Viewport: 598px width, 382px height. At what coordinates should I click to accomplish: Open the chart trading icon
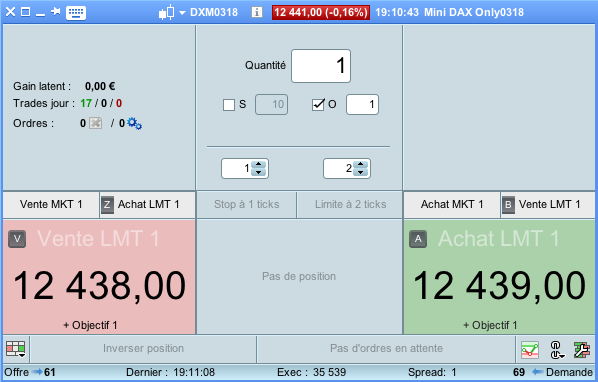(x=530, y=349)
